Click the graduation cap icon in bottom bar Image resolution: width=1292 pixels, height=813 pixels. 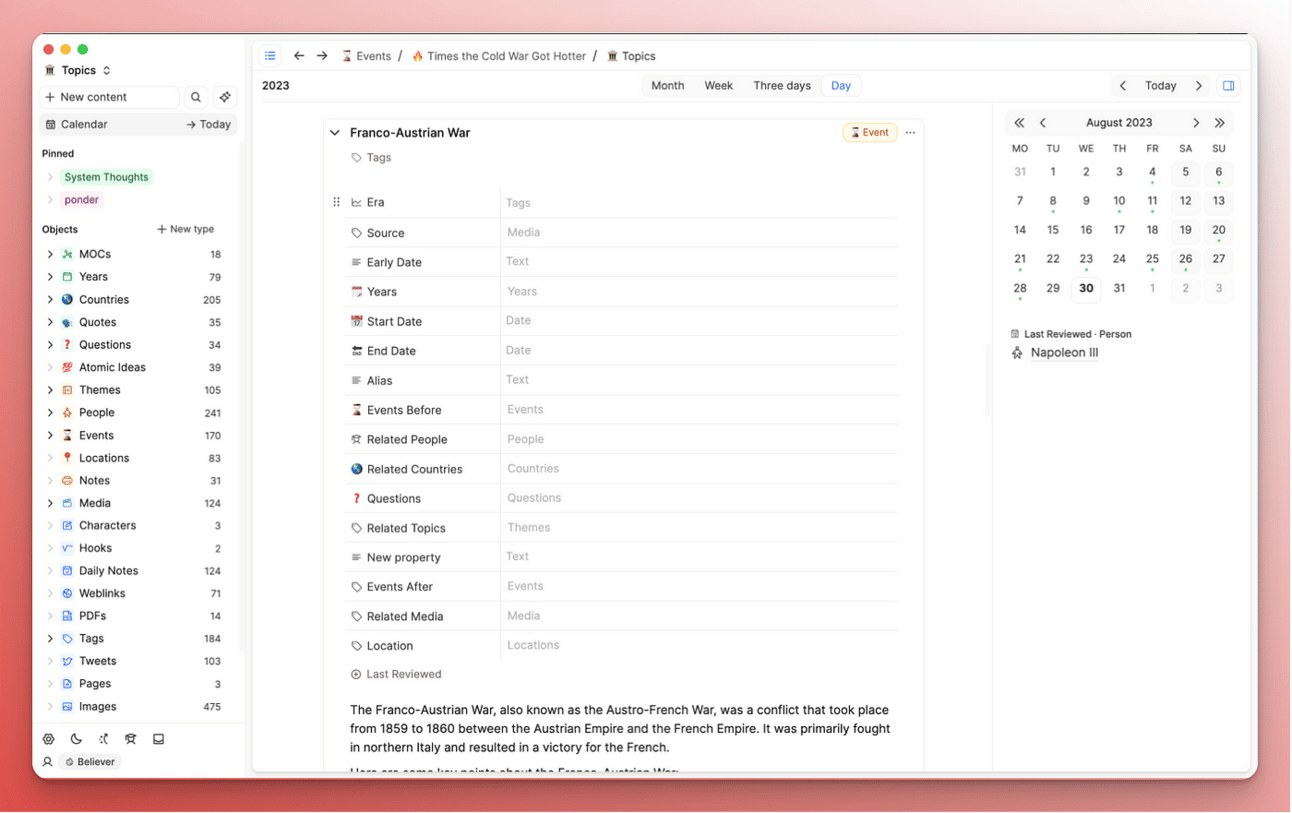(x=130, y=739)
